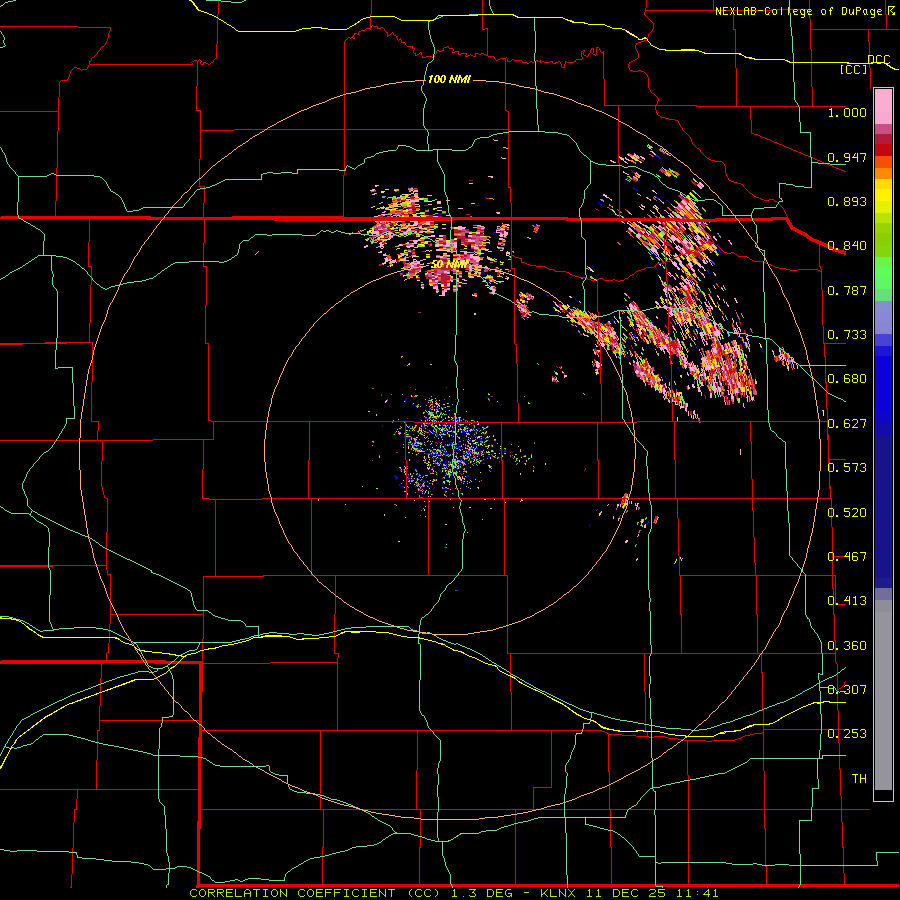Select the 0.520 legend value
The width and height of the screenshot is (900, 900).
coord(847,512)
